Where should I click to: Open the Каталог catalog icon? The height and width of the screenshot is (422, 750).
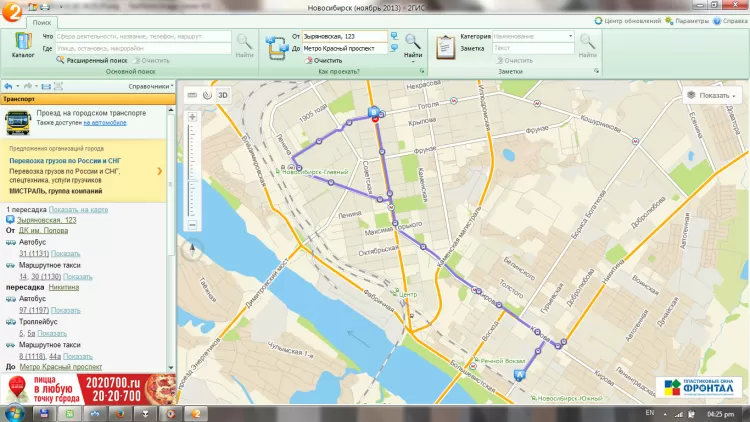(22, 45)
